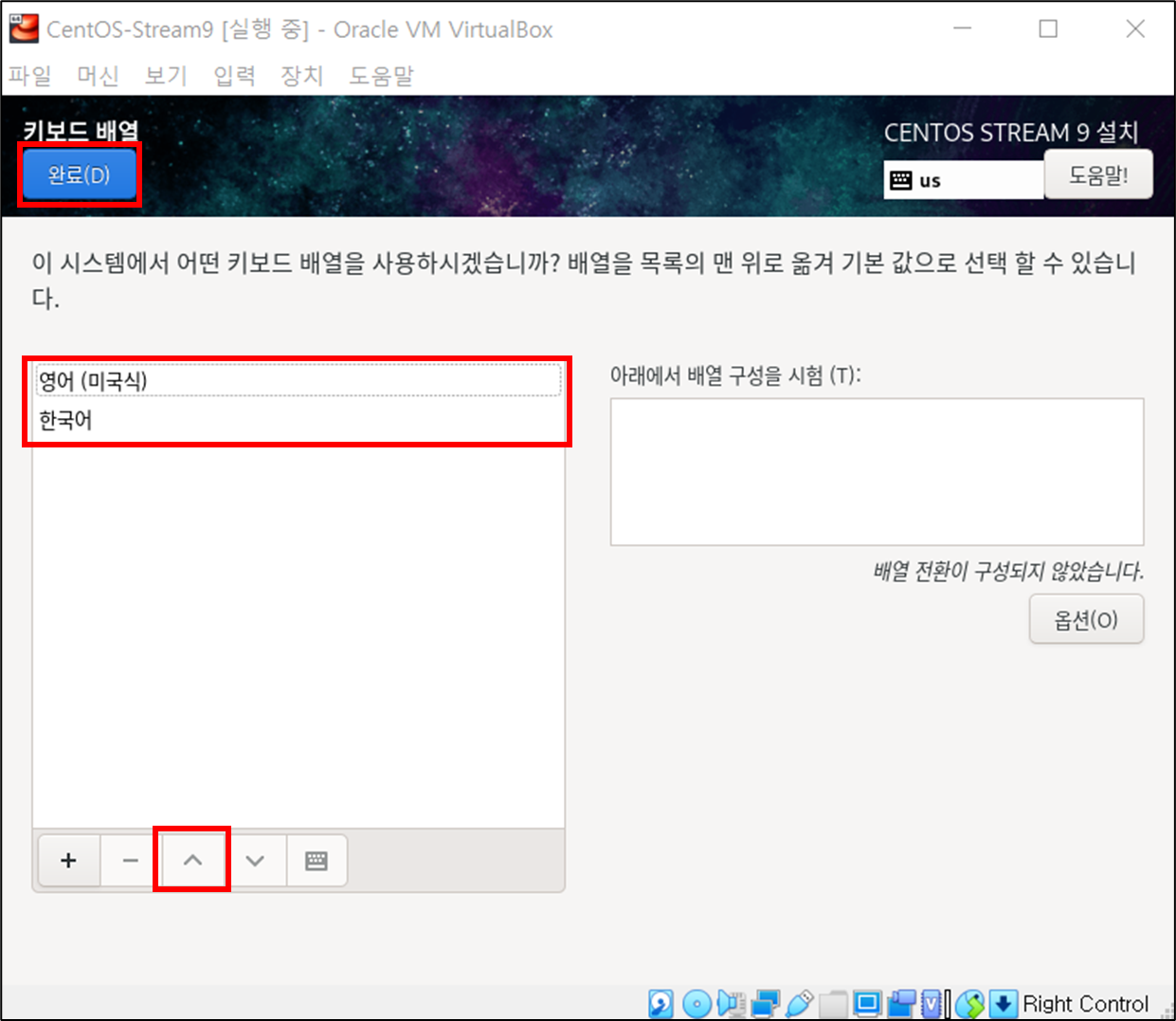Click the optical disc status icon
The image size is (1176, 1021).
coord(697,1003)
